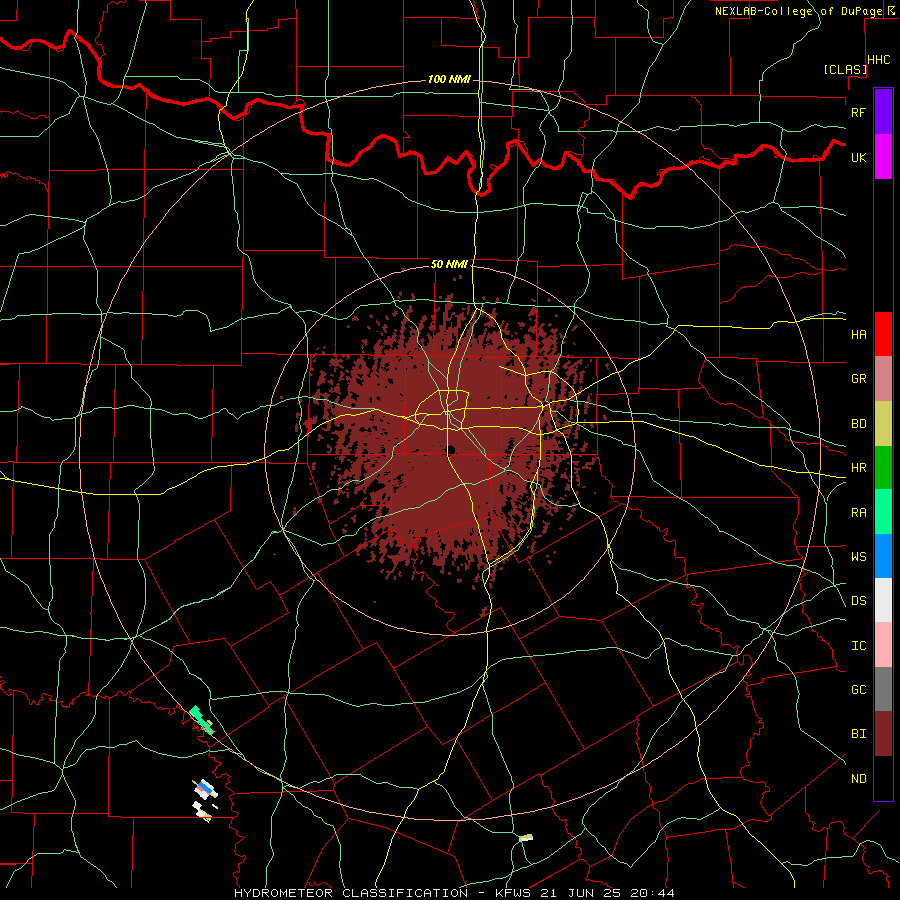Click the black radar site dot inside the brown echo
Viewport: 900px width, 900px height.
(x=451, y=450)
